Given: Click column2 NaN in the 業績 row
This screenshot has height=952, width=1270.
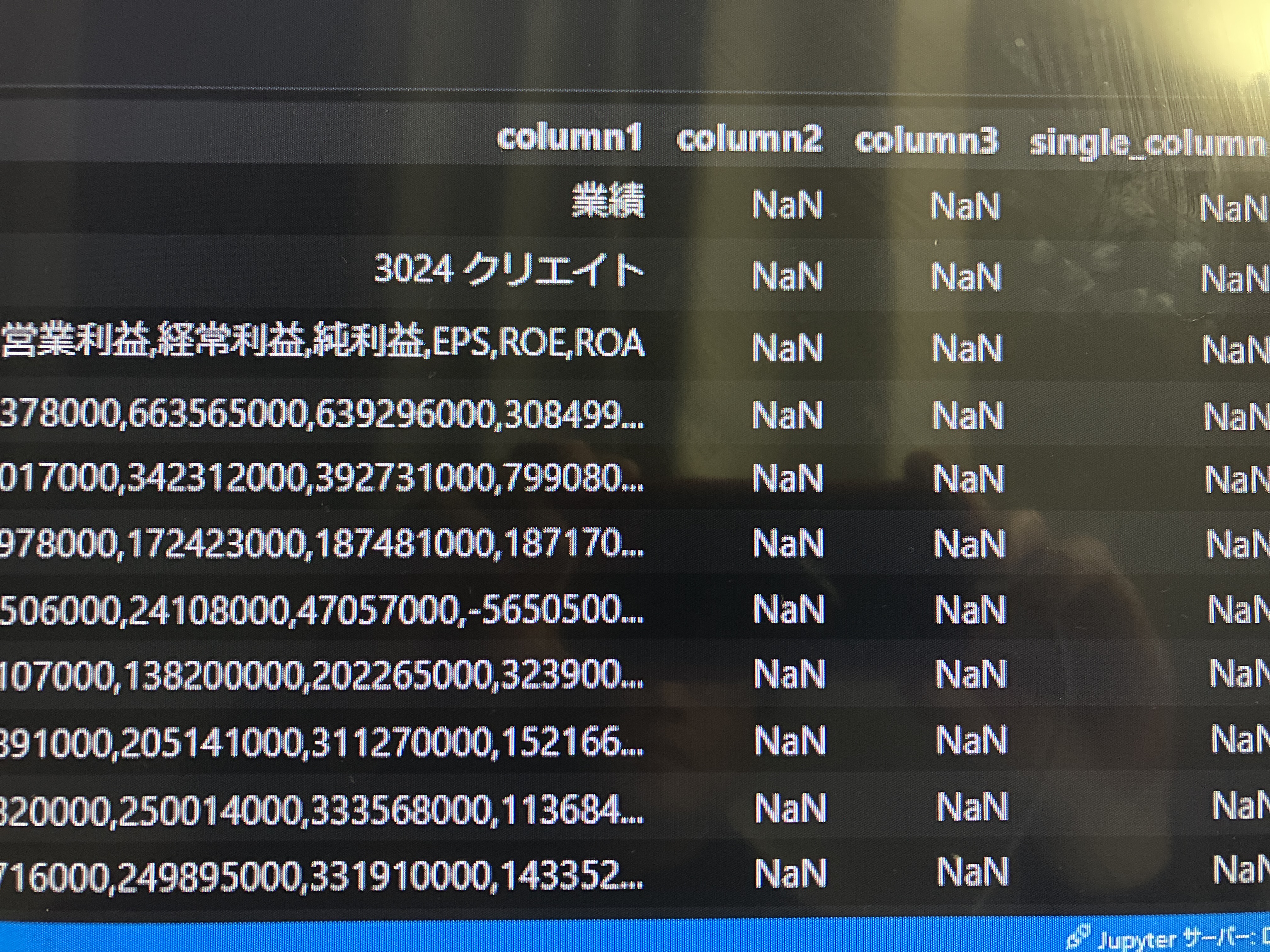Looking at the screenshot, I should (787, 204).
